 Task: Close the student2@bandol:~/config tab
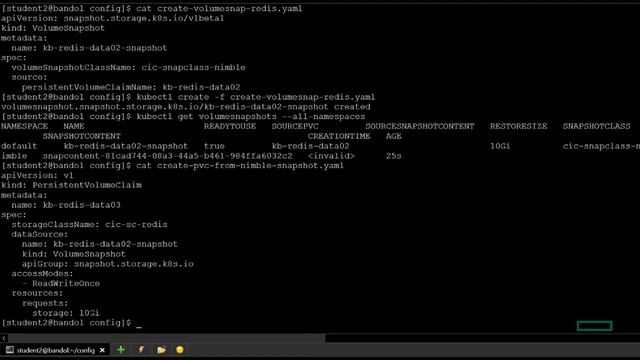pos(102,350)
